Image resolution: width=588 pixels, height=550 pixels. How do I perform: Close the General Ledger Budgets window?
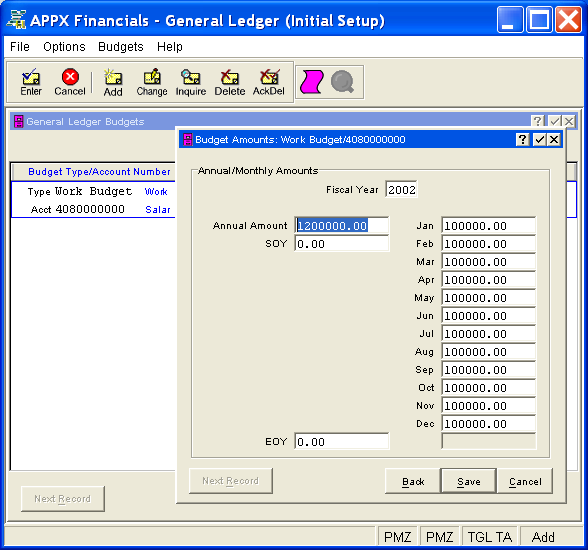click(569, 121)
